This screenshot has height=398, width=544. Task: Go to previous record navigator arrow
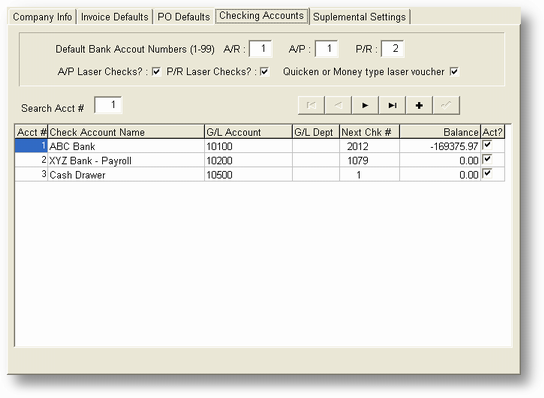[x=338, y=105]
